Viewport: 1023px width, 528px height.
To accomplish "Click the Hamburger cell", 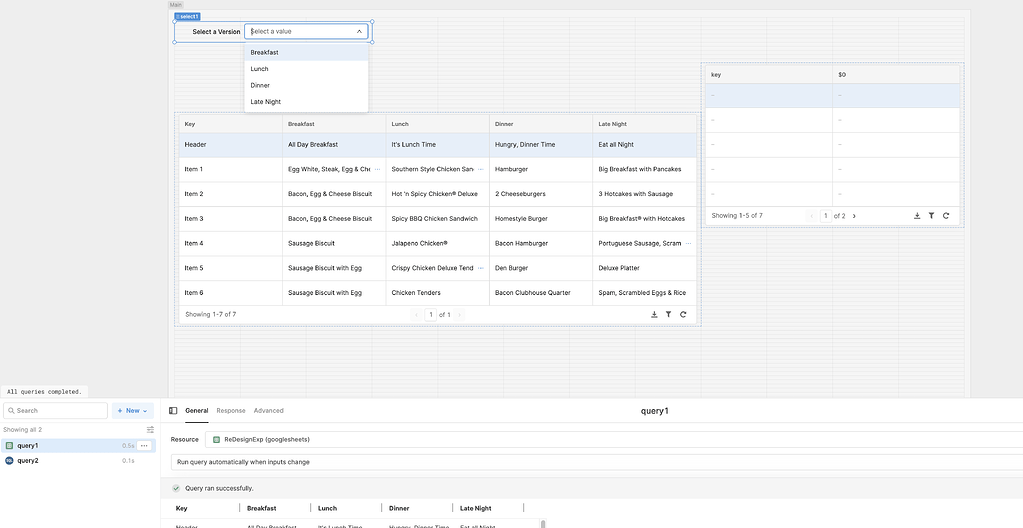I will 541,169.
